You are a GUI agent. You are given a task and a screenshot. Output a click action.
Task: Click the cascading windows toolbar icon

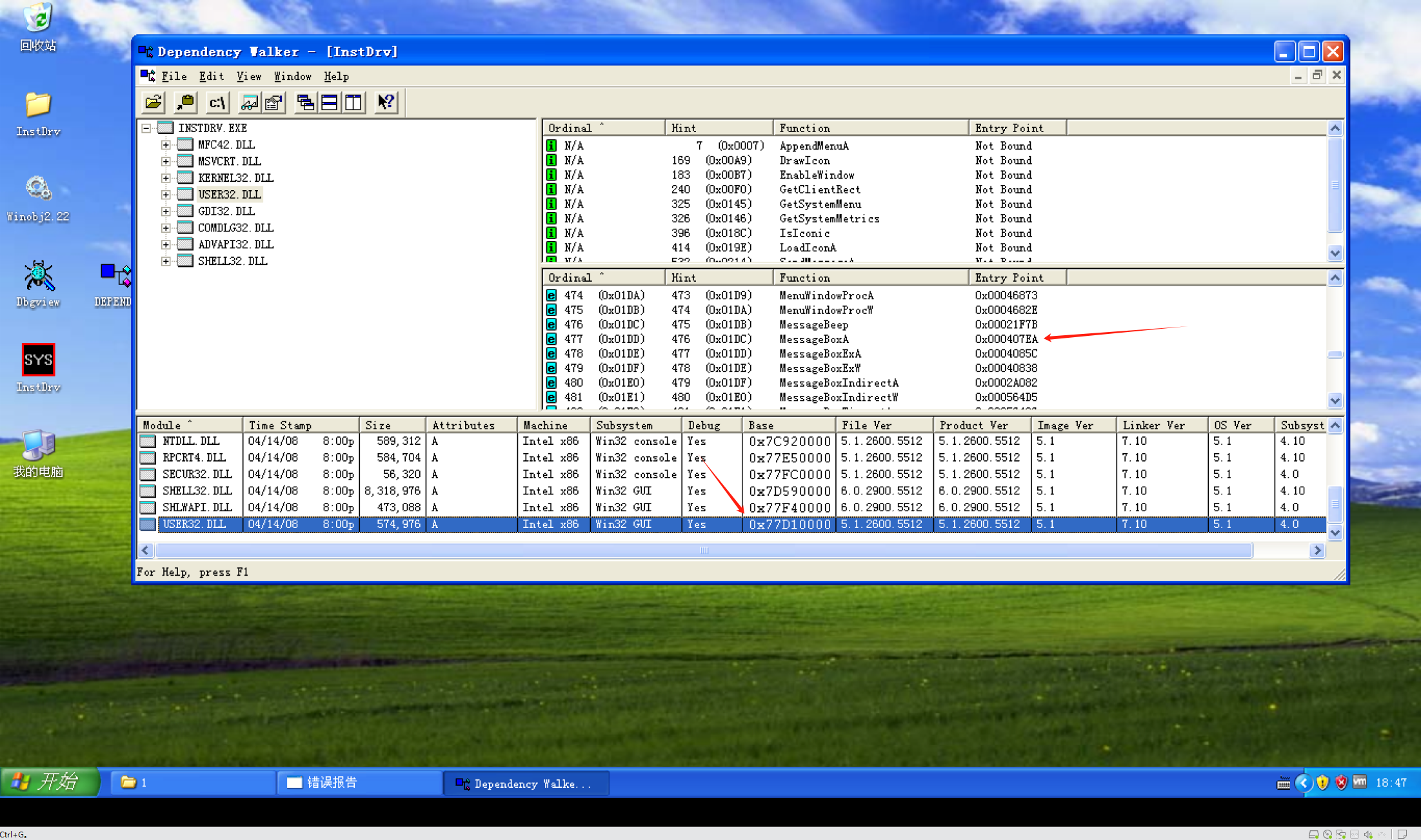305,103
